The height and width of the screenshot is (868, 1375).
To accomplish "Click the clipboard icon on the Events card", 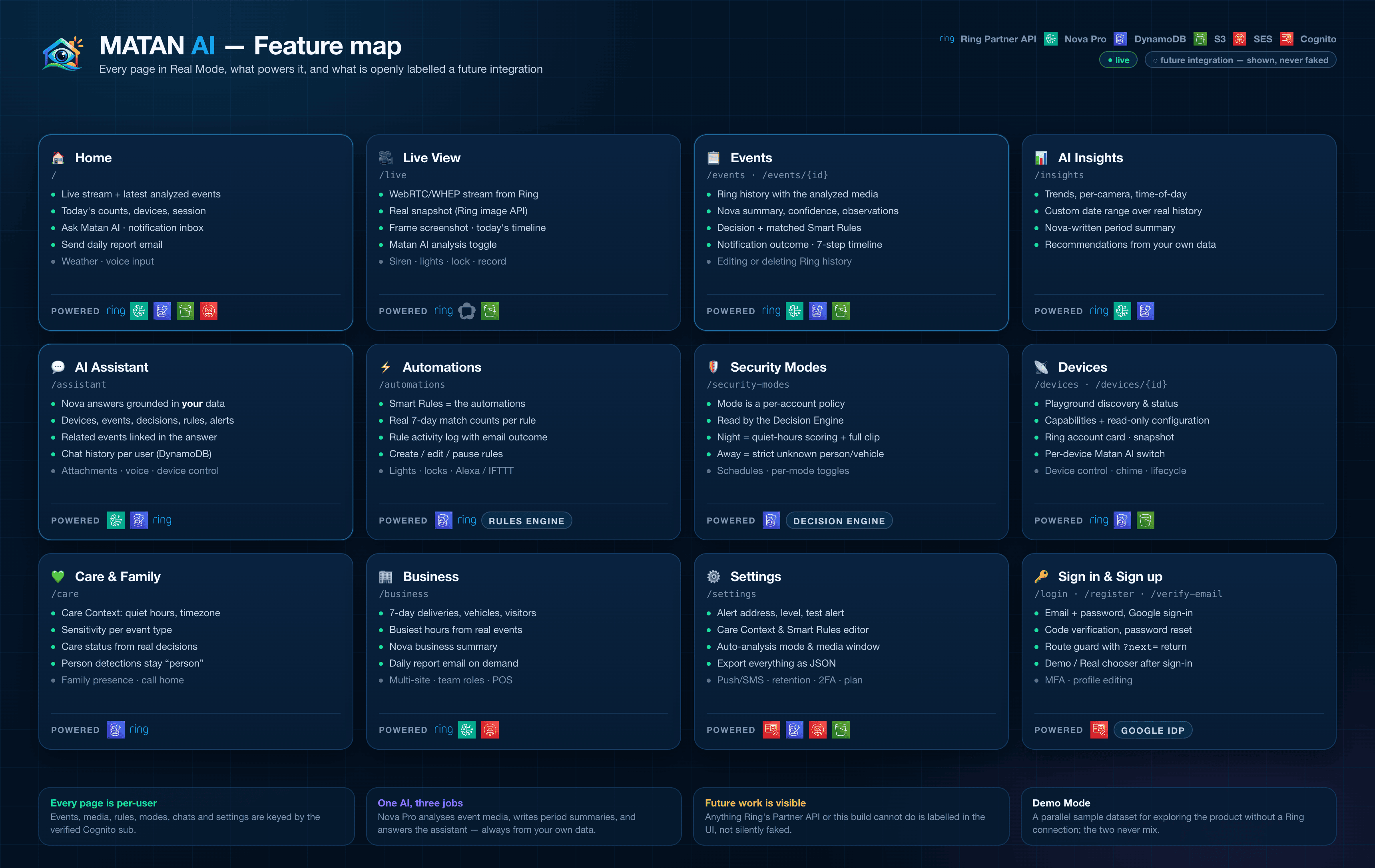I will tap(714, 157).
